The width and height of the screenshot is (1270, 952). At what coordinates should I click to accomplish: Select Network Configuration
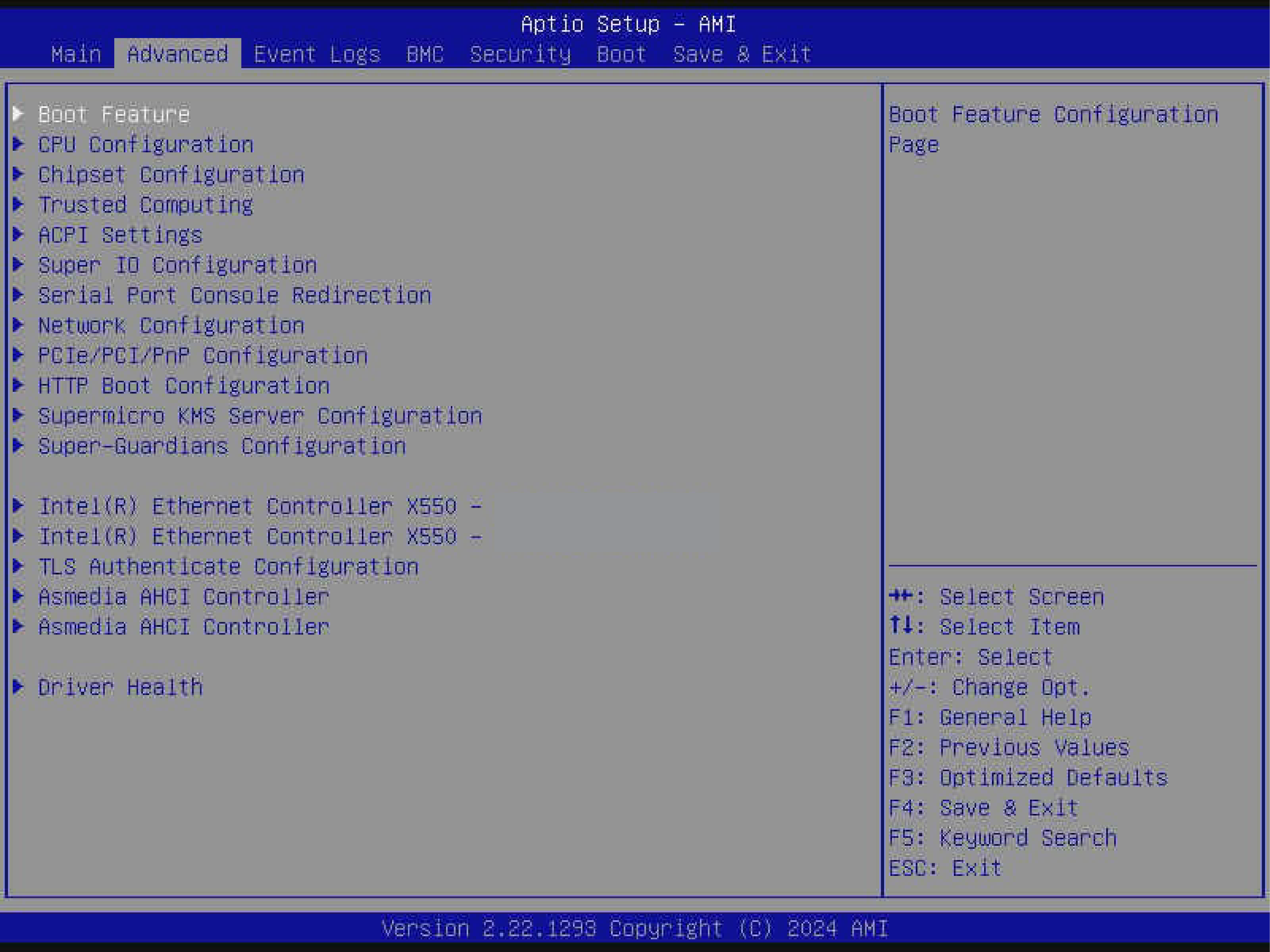171,325
